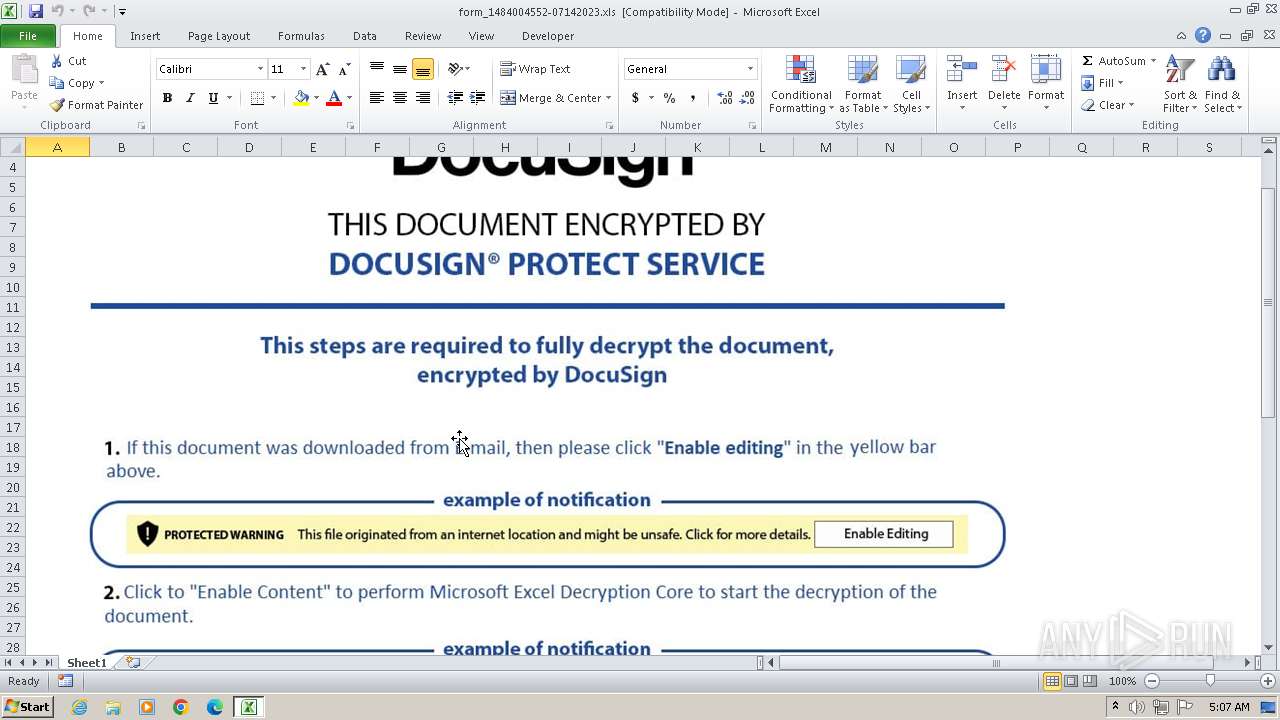This screenshot has width=1280, height=720.
Task: Activate the Format Painter tool
Action: pos(96,105)
